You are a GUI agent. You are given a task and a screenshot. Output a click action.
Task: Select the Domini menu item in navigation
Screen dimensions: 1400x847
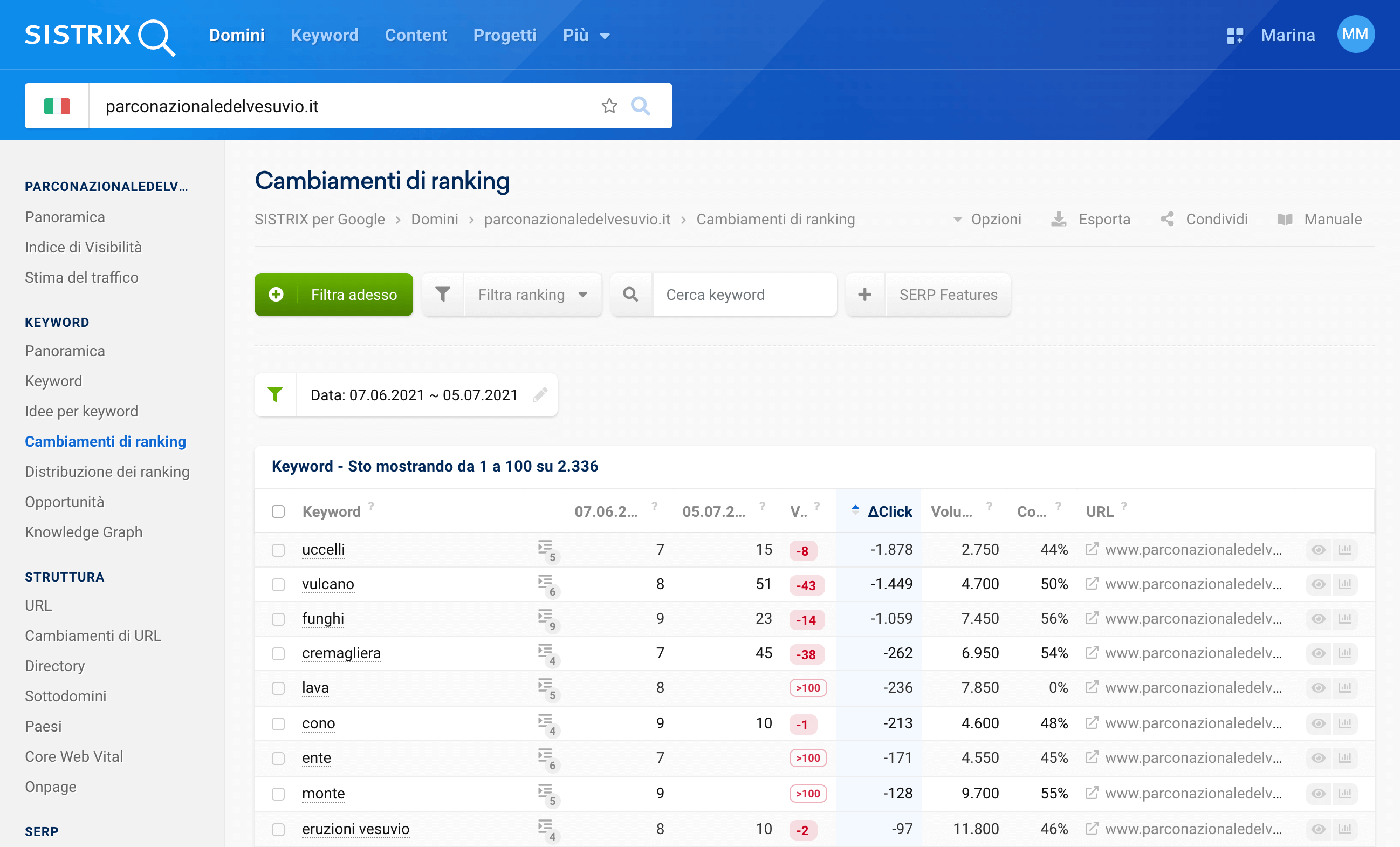click(x=235, y=35)
